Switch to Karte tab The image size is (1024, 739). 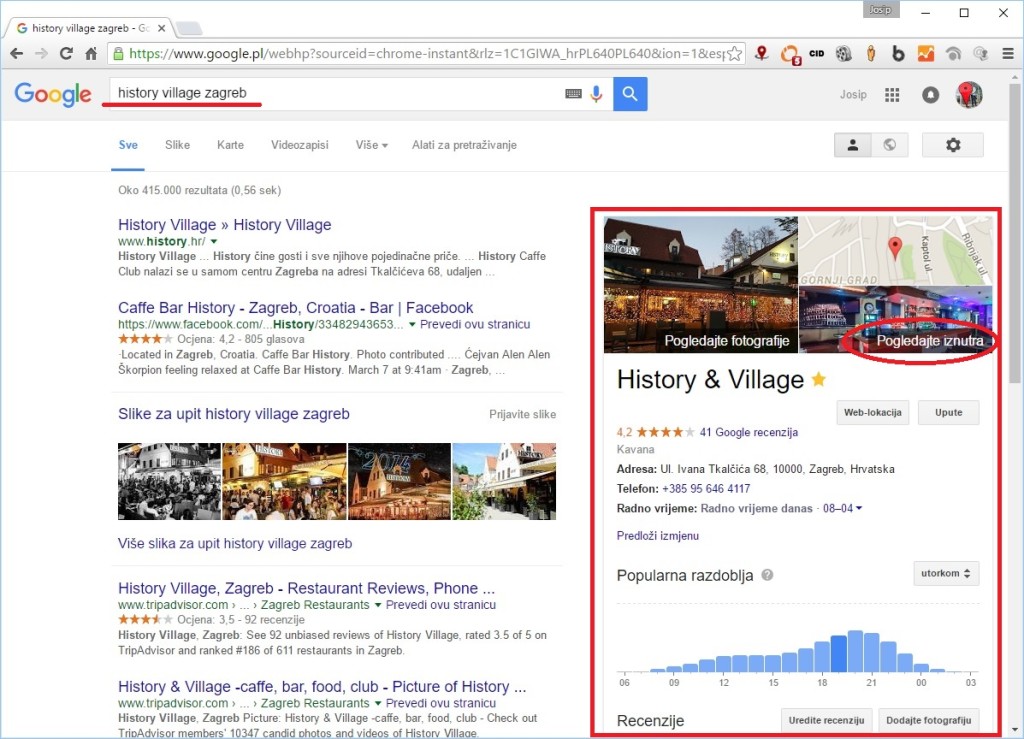(x=230, y=145)
